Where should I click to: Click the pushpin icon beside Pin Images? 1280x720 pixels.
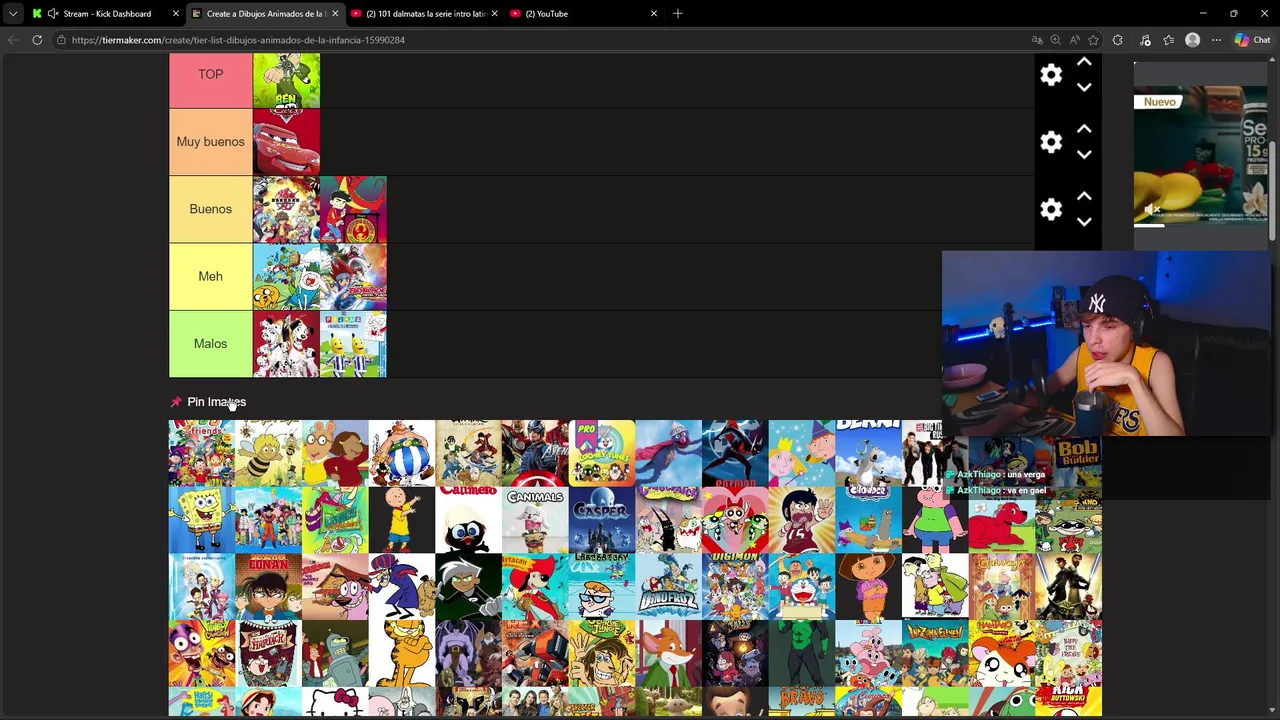pyautogui.click(x=176, y=402)
